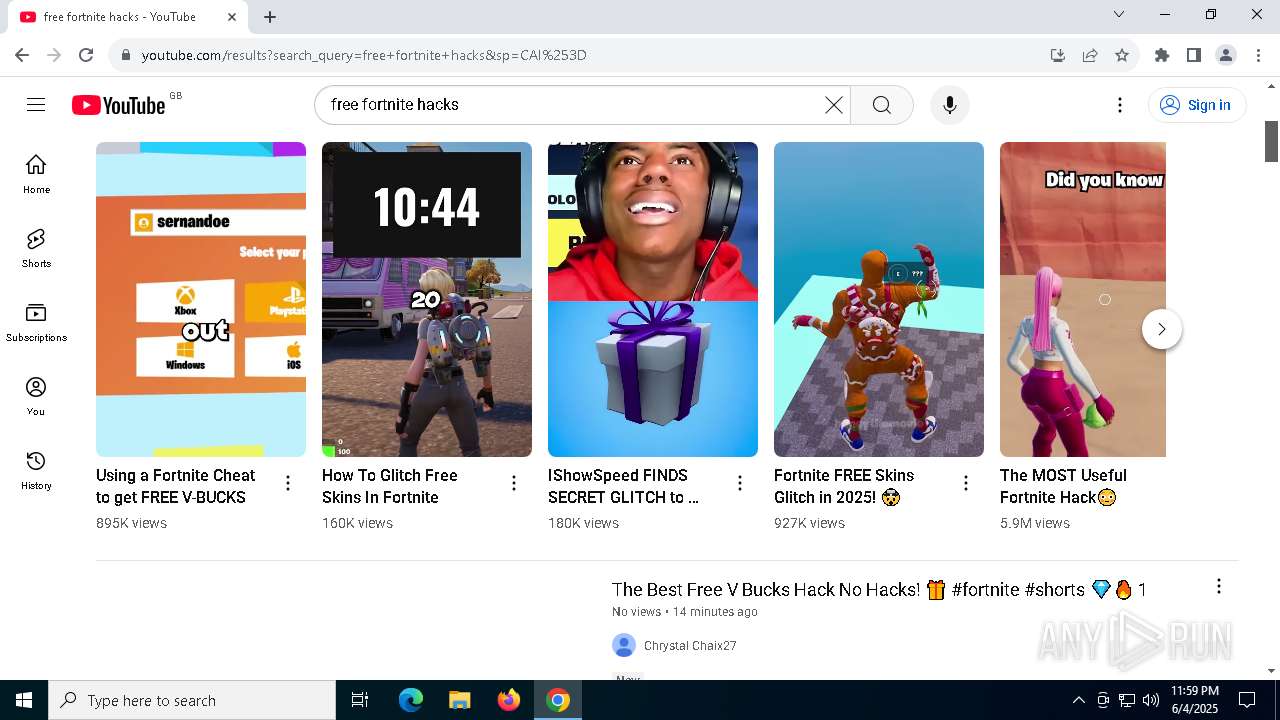Open the IShowSpeed gift box thumbnail
Image resolution: width=1280 pixels, height=720 pixels.
[x=653, y=299]
